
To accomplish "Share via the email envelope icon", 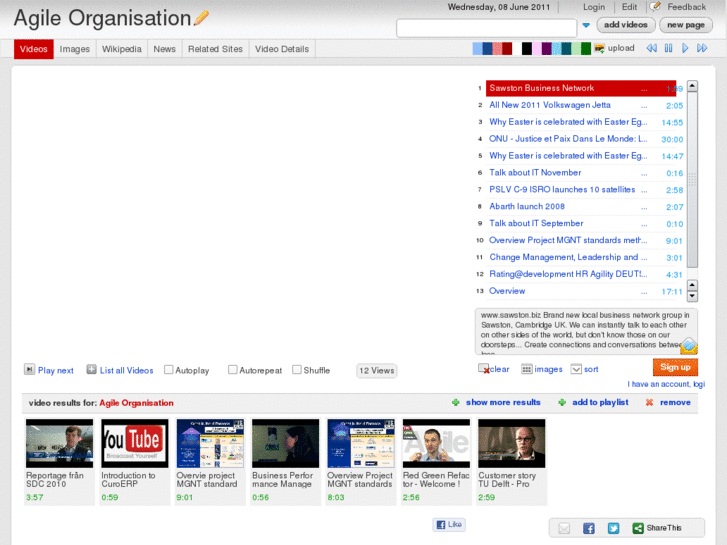I will click(x=564, y=528).
